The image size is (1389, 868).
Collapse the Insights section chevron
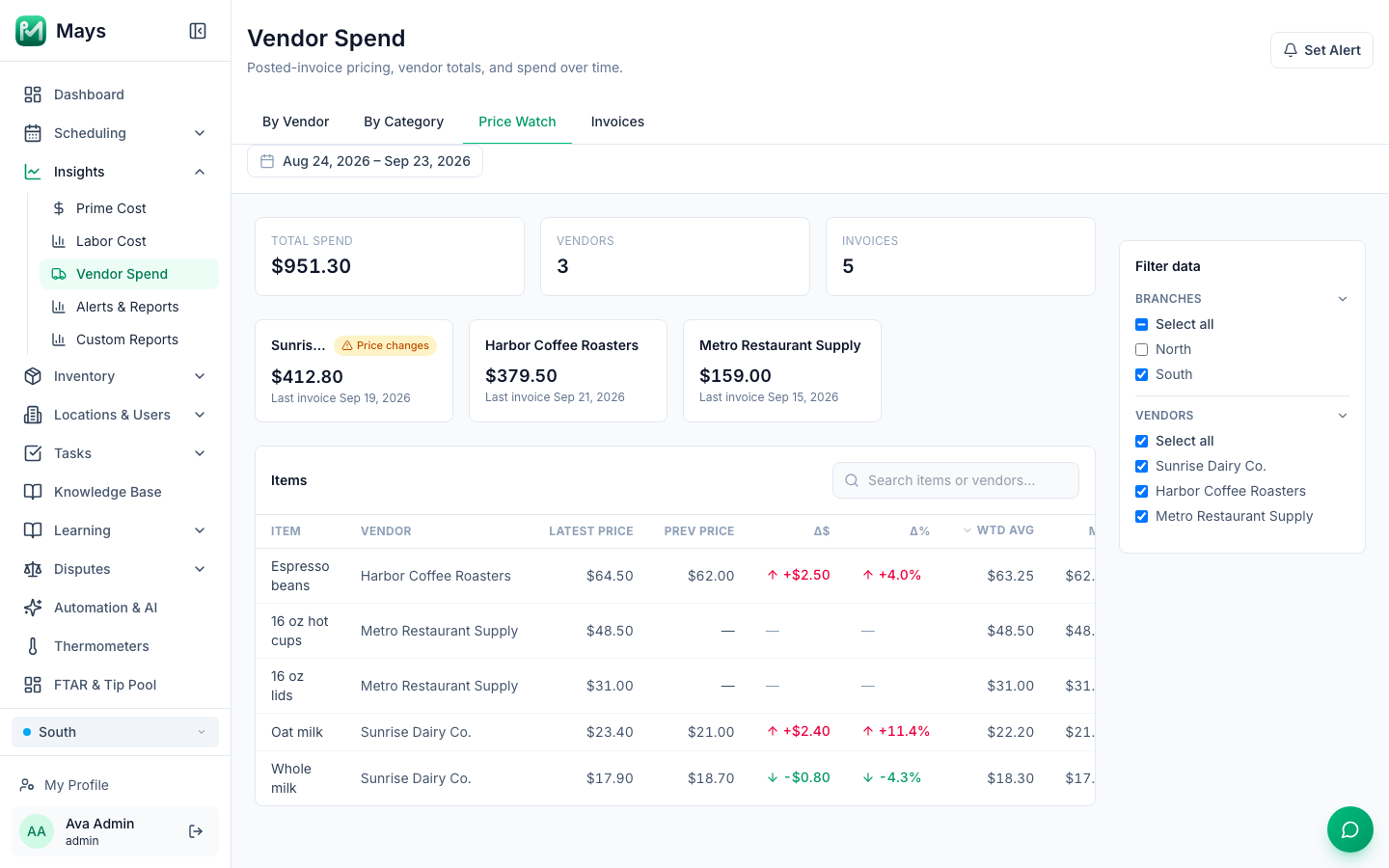pyautogui.click(x=200, y=172)
